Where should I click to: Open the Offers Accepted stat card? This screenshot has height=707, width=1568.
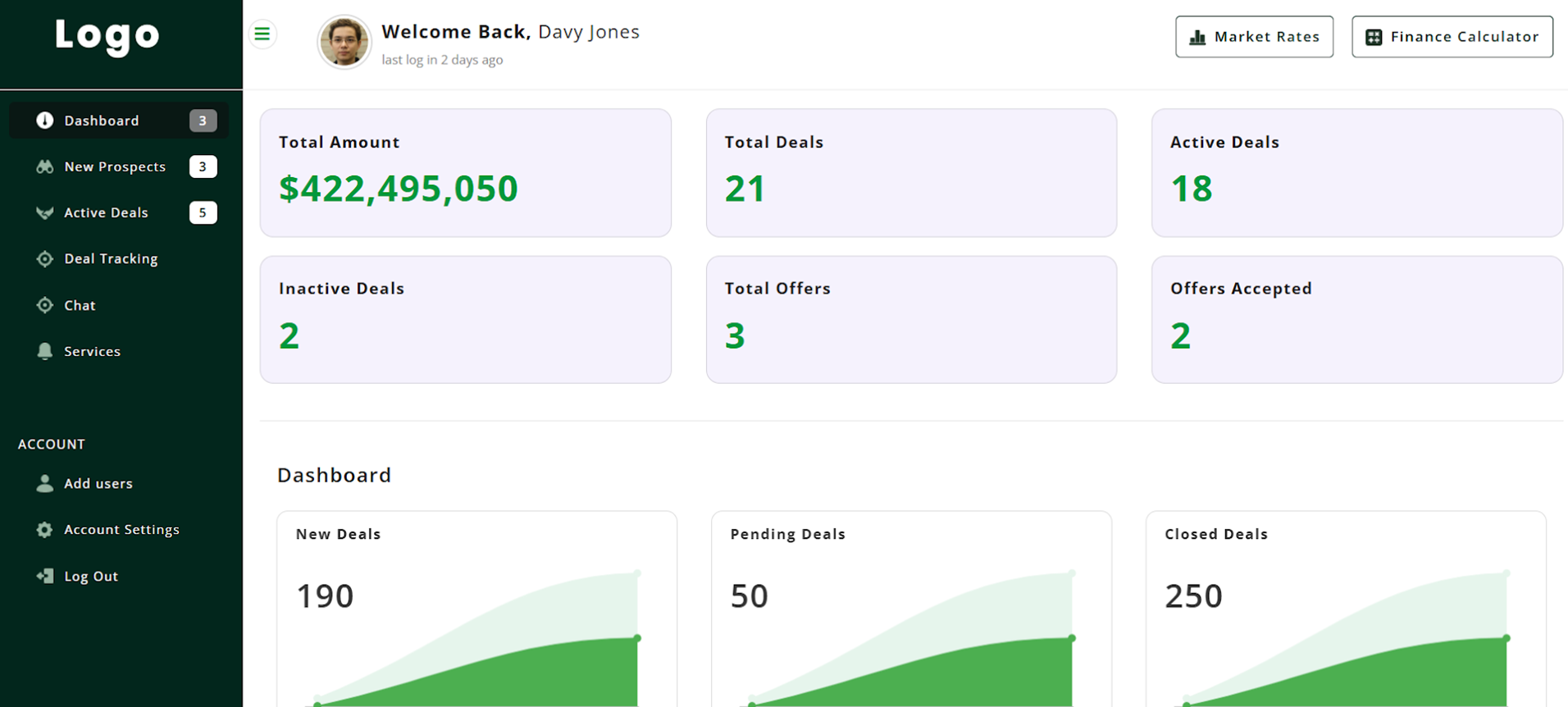[1356, 319]
